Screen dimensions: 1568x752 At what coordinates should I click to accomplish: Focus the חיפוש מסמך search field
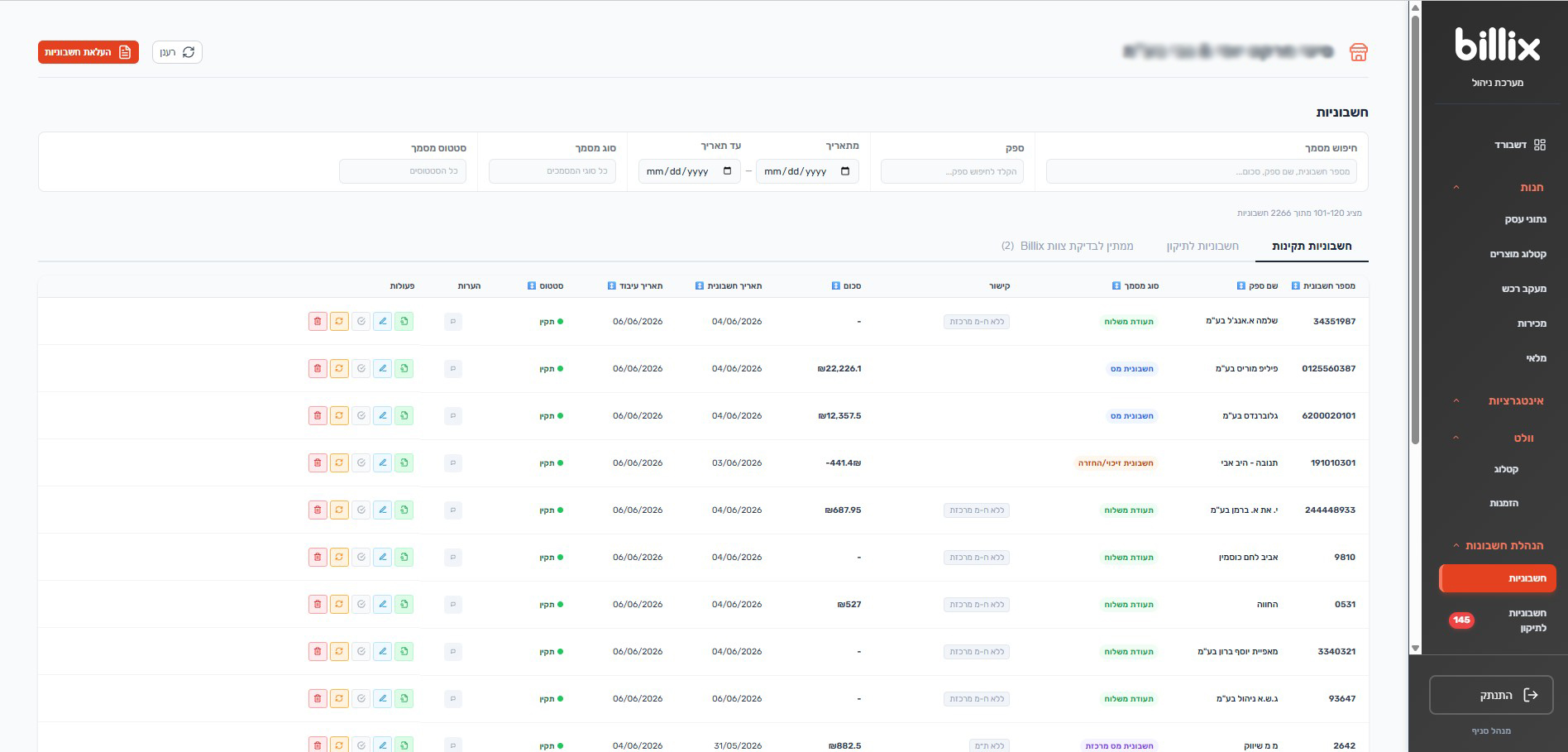coord(1201,171)
